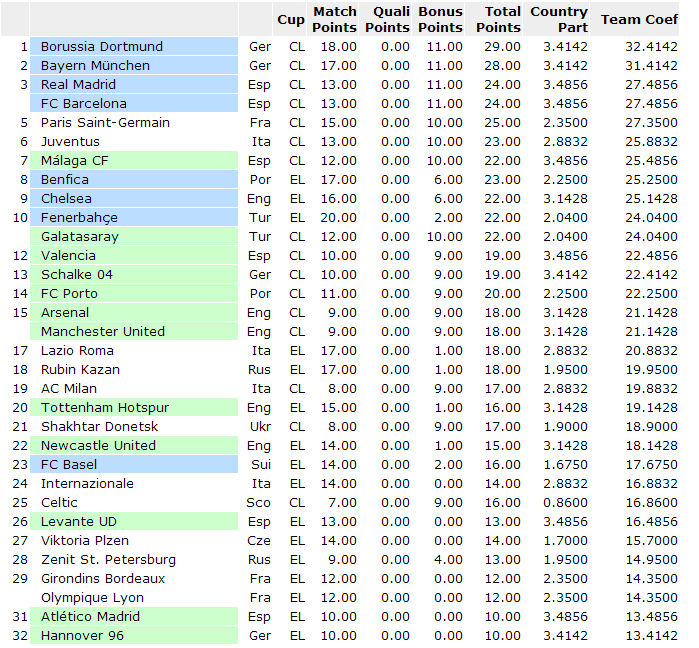Select Juventus in the ranking list
This screenshot has height=648, width=699.
coord(70,142)
